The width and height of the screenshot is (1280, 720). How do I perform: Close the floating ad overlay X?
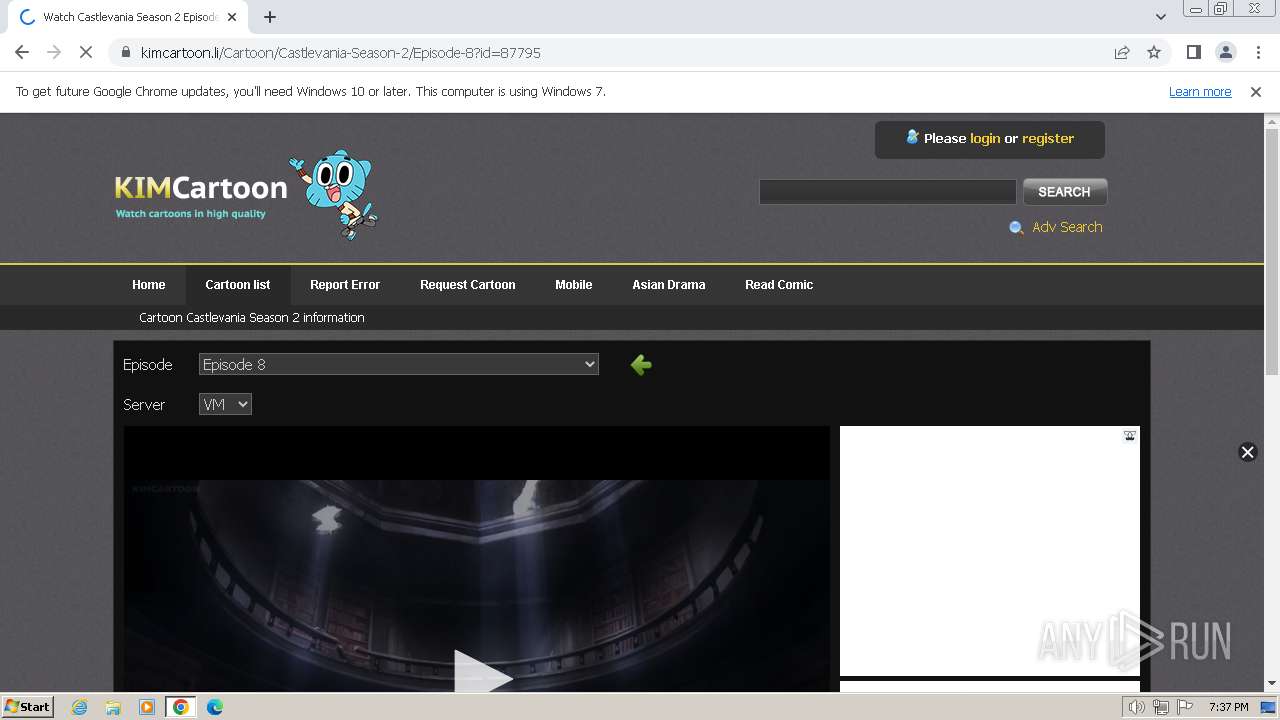pyautogui.click(x=1247, y=452)
